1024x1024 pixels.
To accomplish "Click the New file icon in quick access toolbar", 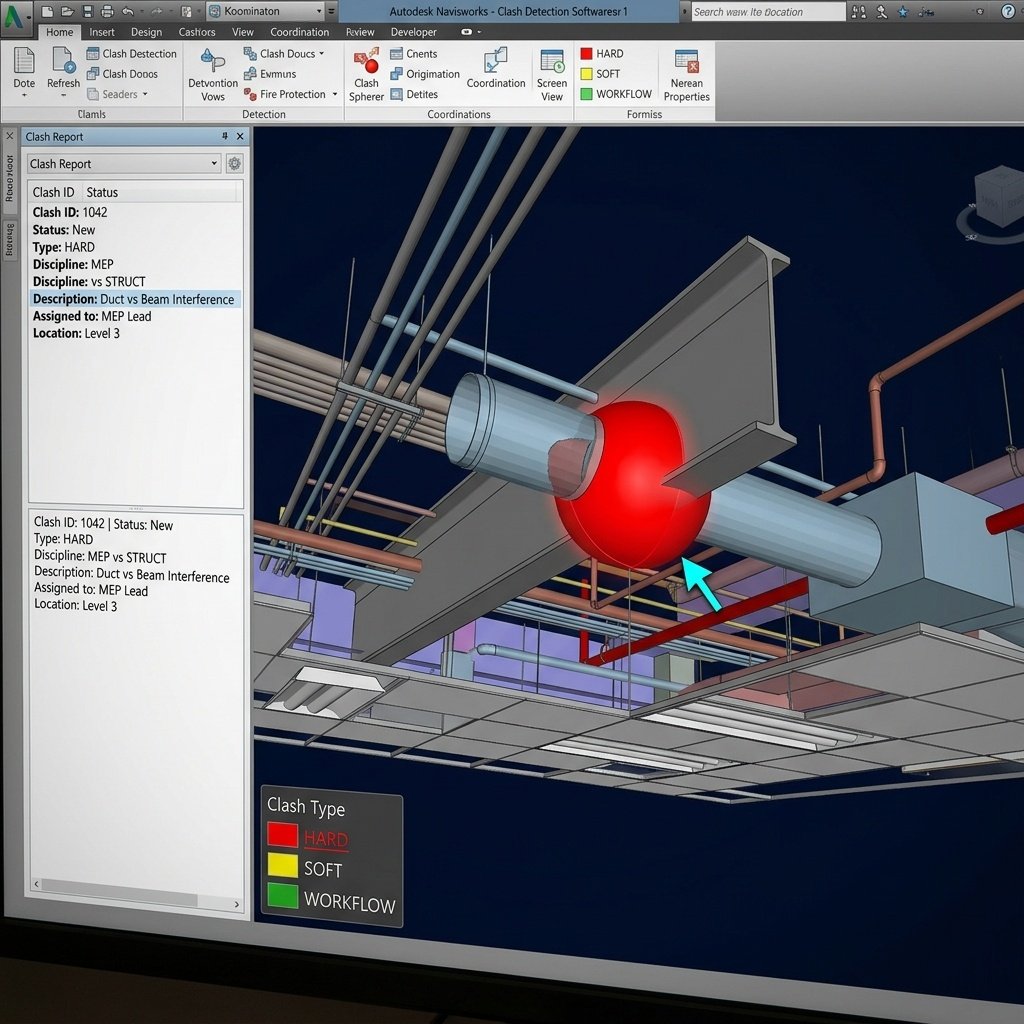I will tap(47, 11).
